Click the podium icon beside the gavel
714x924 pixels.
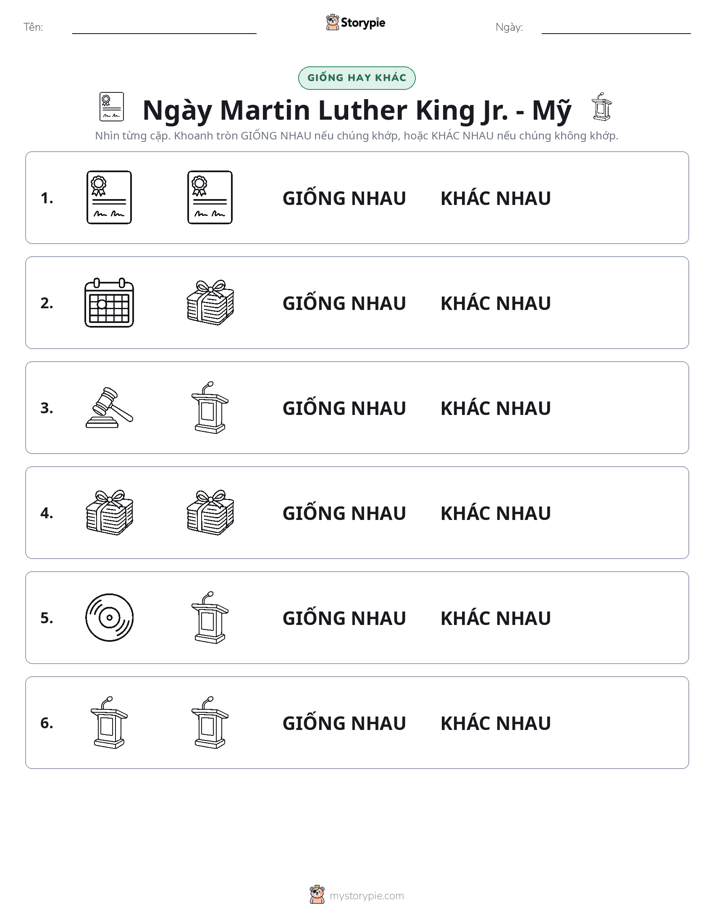click(x=210, y=407)
